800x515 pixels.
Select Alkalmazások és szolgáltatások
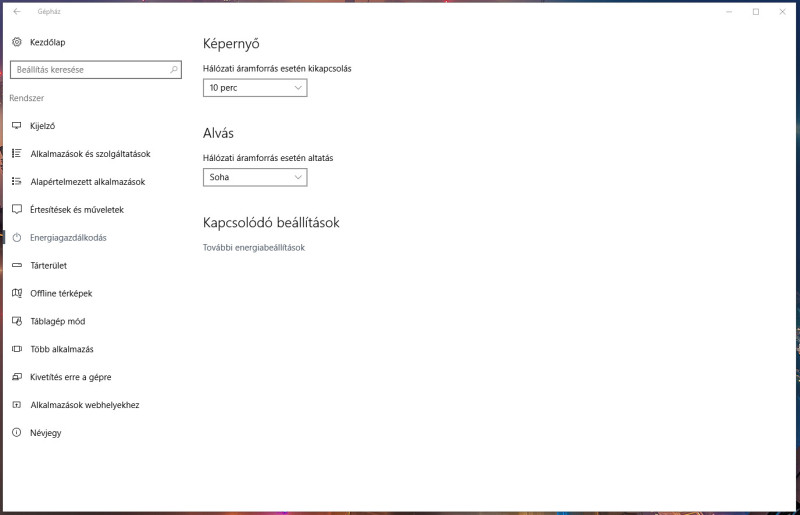[x=90, y=154]
